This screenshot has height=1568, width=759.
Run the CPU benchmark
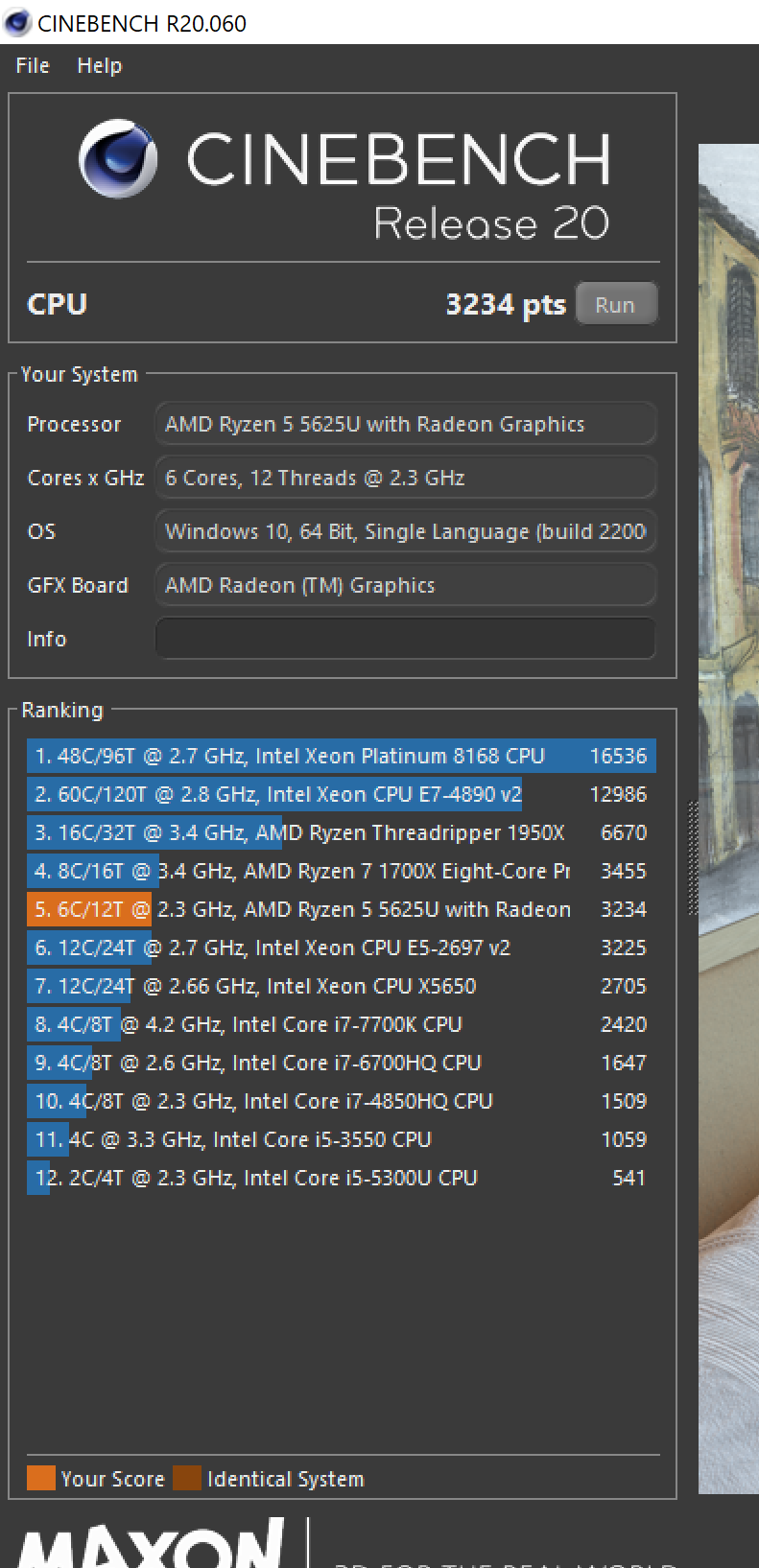click(x=616, y=305)
